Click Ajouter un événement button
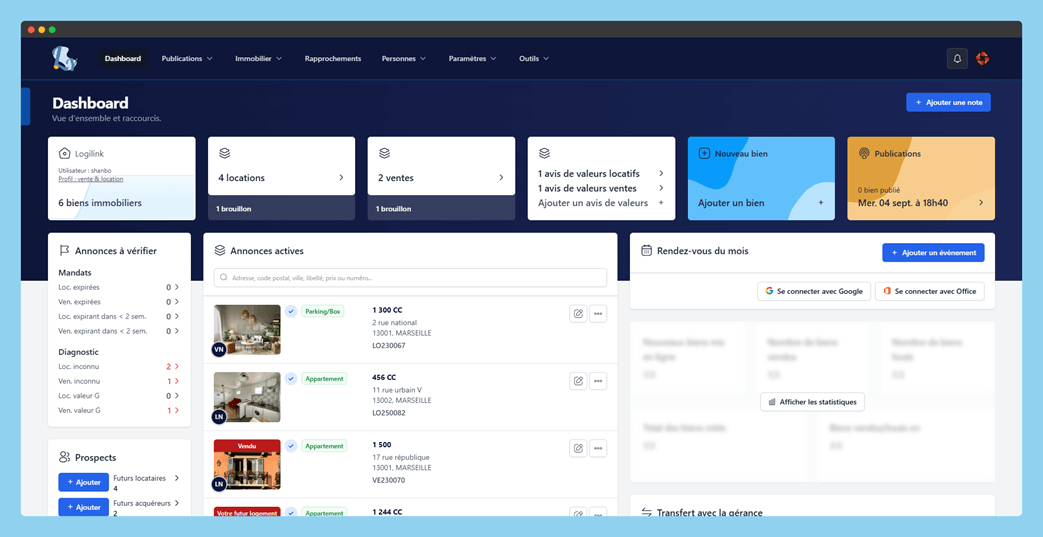The height and width of the screenshot is (537, 1043). pyautogui.click(x=933, y=253)
